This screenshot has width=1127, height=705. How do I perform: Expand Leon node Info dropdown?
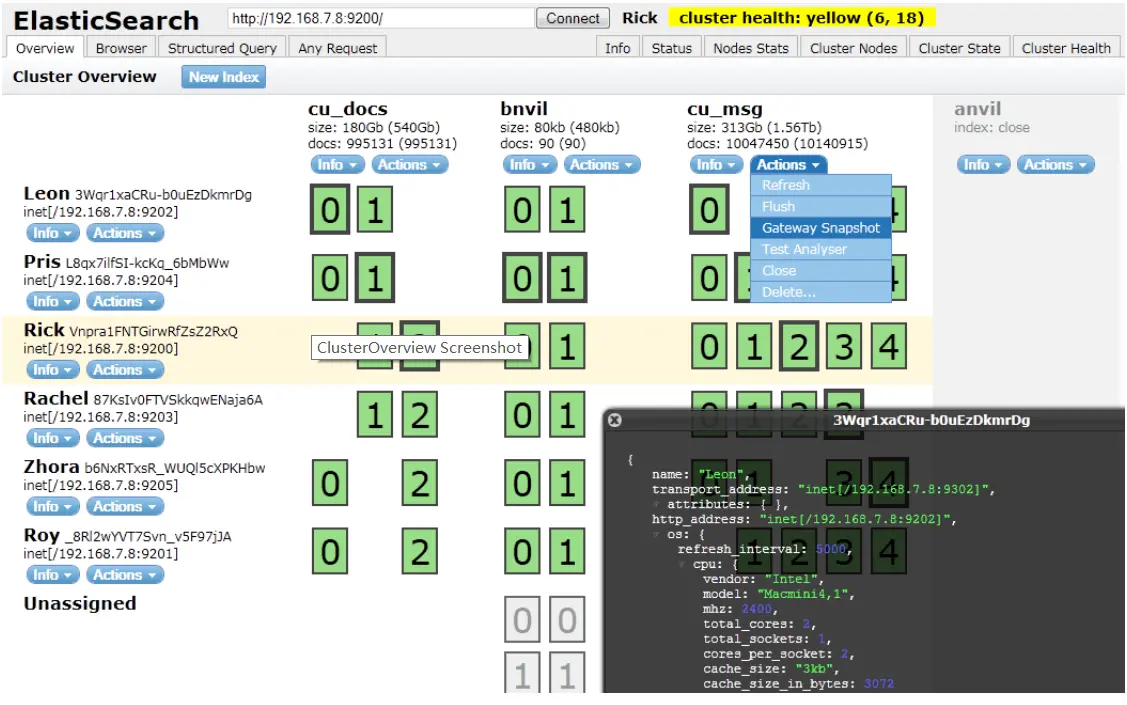click(x=52, y=233)
